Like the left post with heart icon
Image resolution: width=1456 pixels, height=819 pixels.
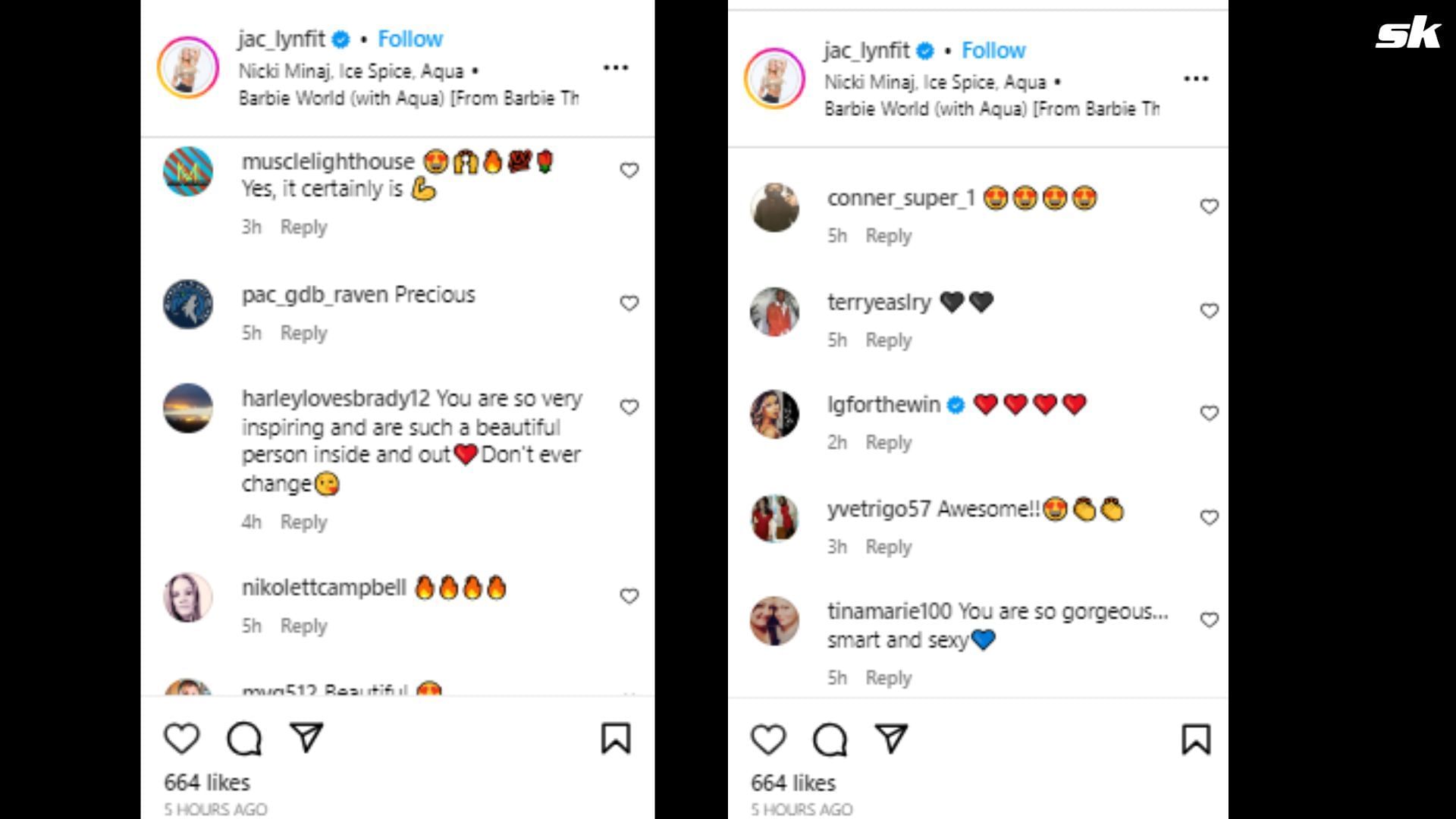pos(182,739)
